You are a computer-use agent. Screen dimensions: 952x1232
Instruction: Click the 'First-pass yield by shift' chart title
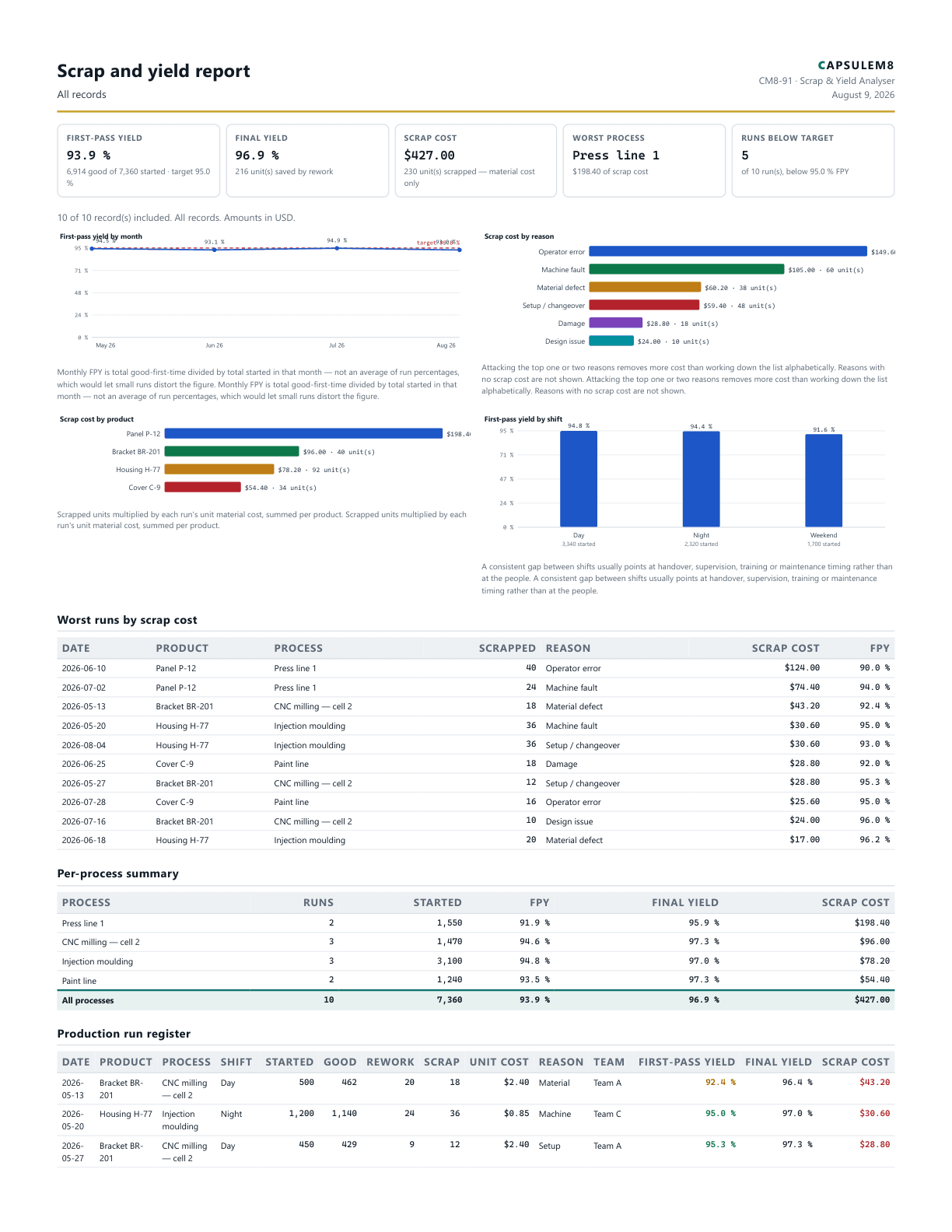(x=523, y=419)
